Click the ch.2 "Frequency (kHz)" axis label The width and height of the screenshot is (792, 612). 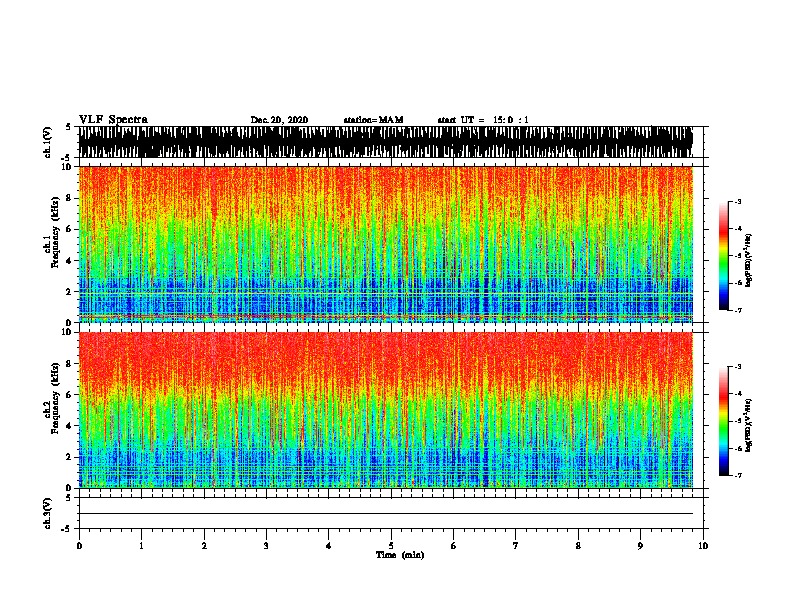[x=56, y=398]
